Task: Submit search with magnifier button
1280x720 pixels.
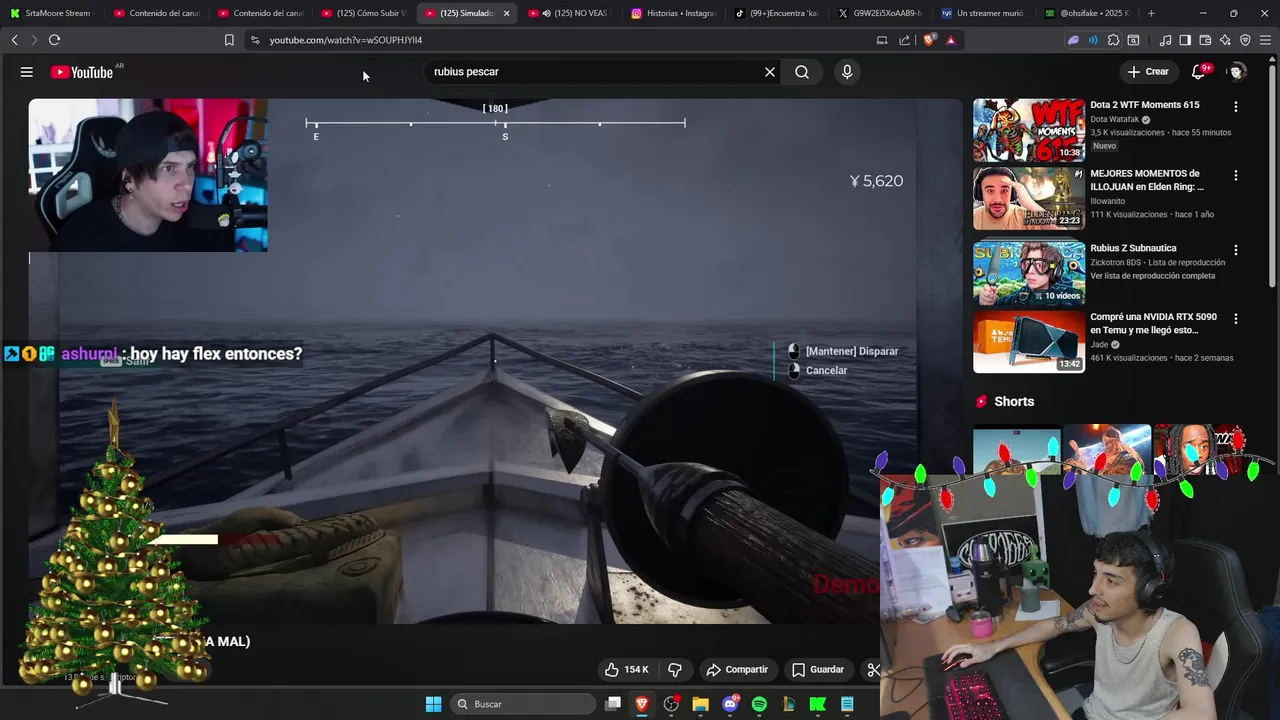Action: click(802, 72)
